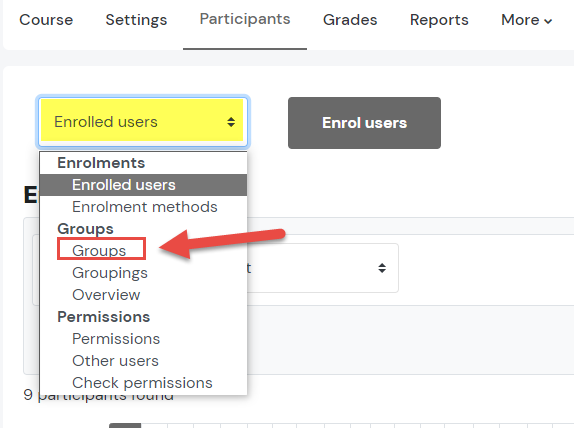The width and height of the screenshot is (574, 428).
Task: Choose Check permissions option
Action: 142,383
